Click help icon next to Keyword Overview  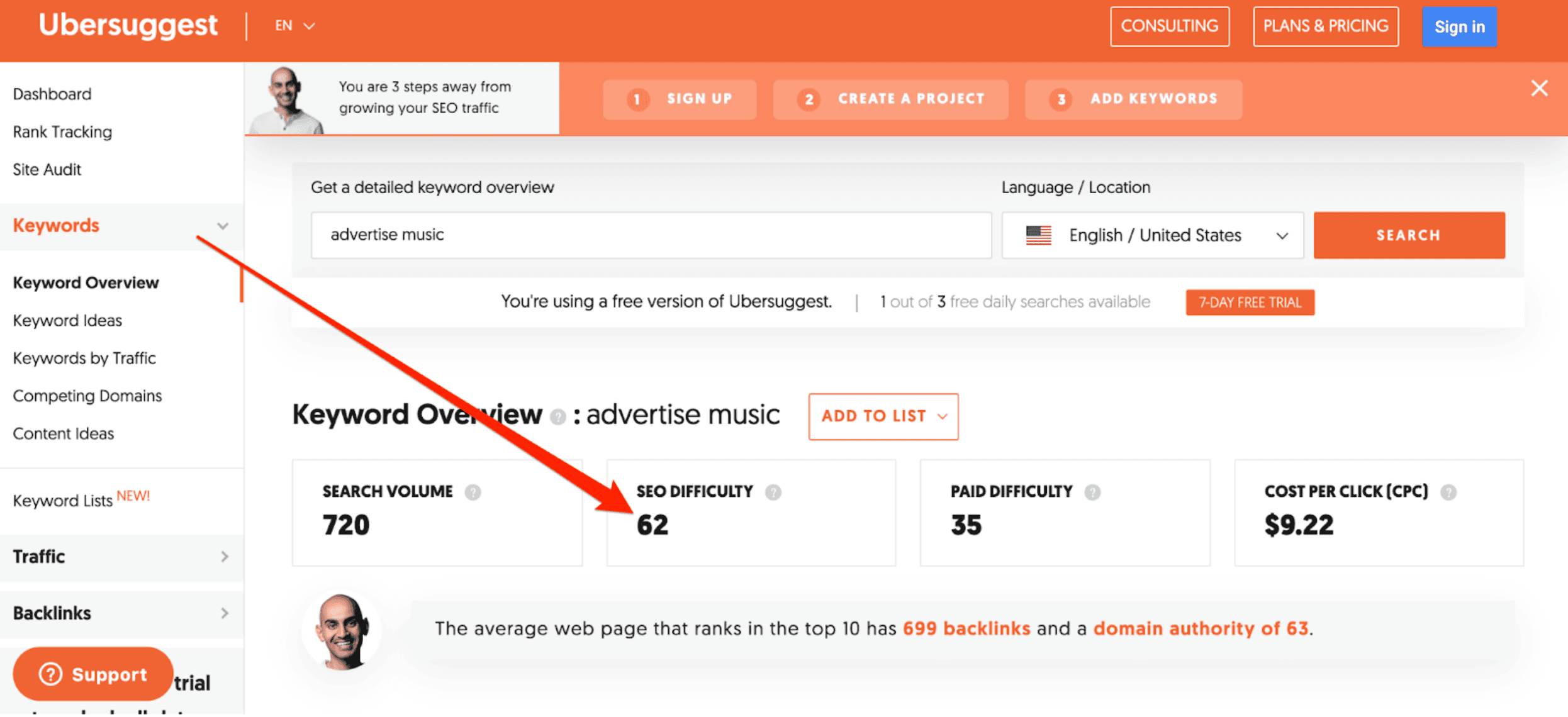click(557, 417)
